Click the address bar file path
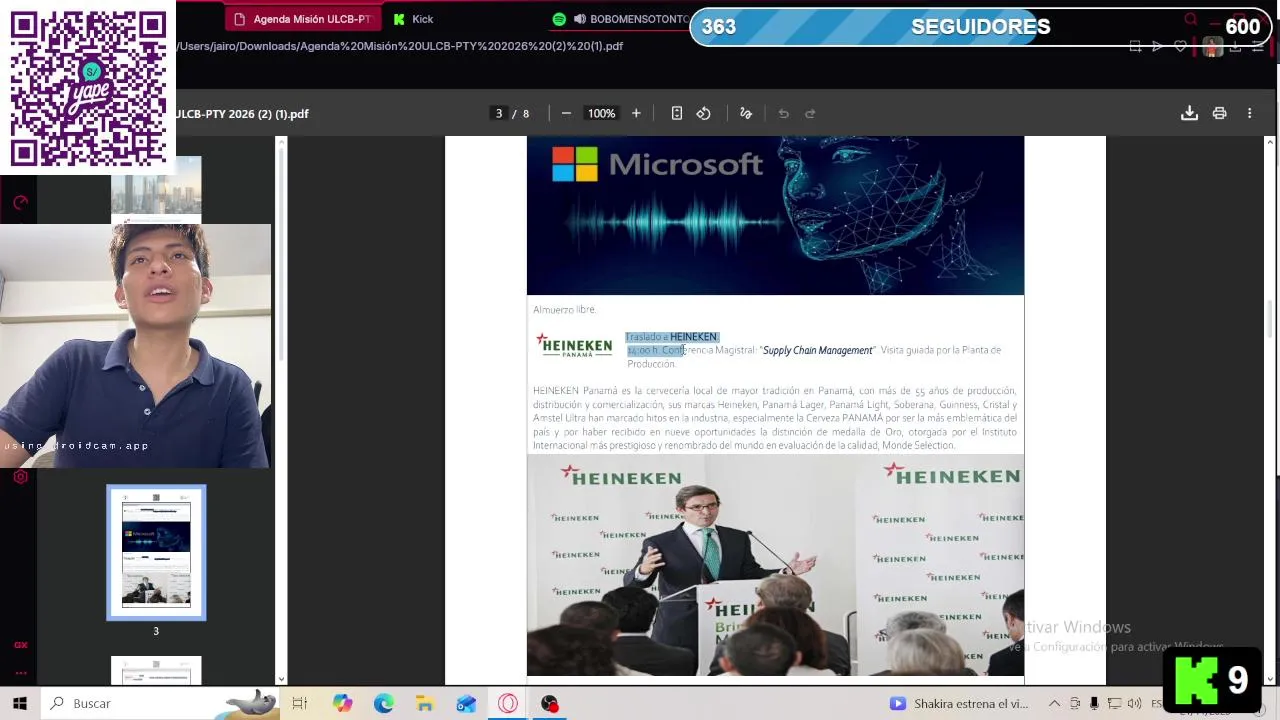 point(400,46)
